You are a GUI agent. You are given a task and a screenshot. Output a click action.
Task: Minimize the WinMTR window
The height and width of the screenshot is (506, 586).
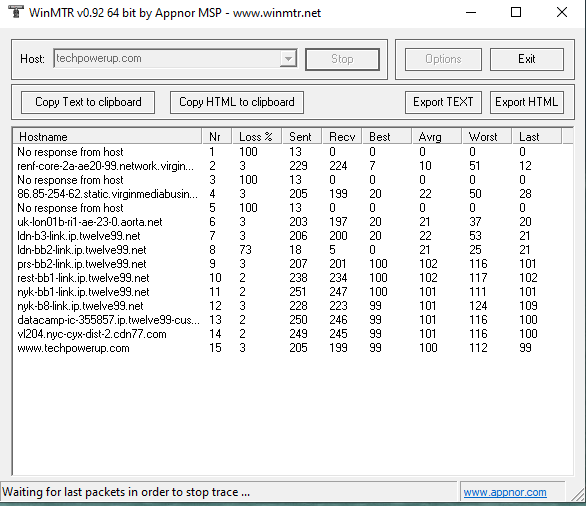[x=471, y=12]
